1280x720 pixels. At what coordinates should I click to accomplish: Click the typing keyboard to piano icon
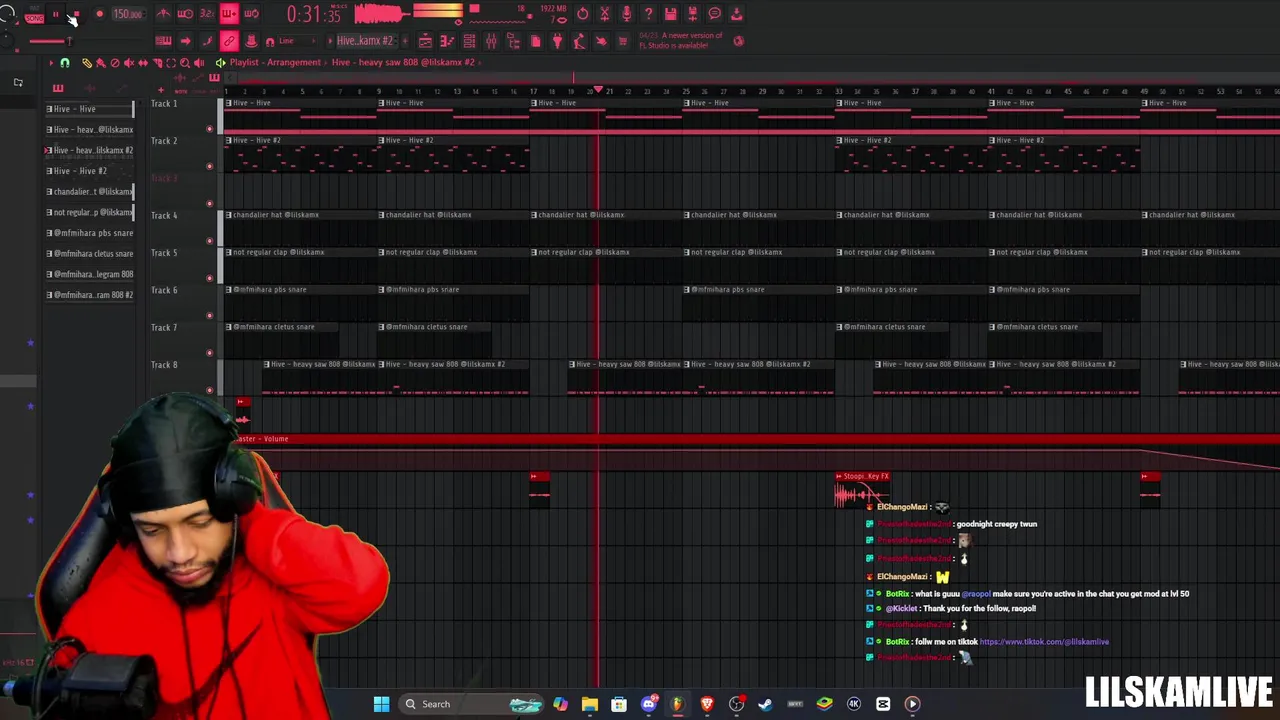pos(163,41)
